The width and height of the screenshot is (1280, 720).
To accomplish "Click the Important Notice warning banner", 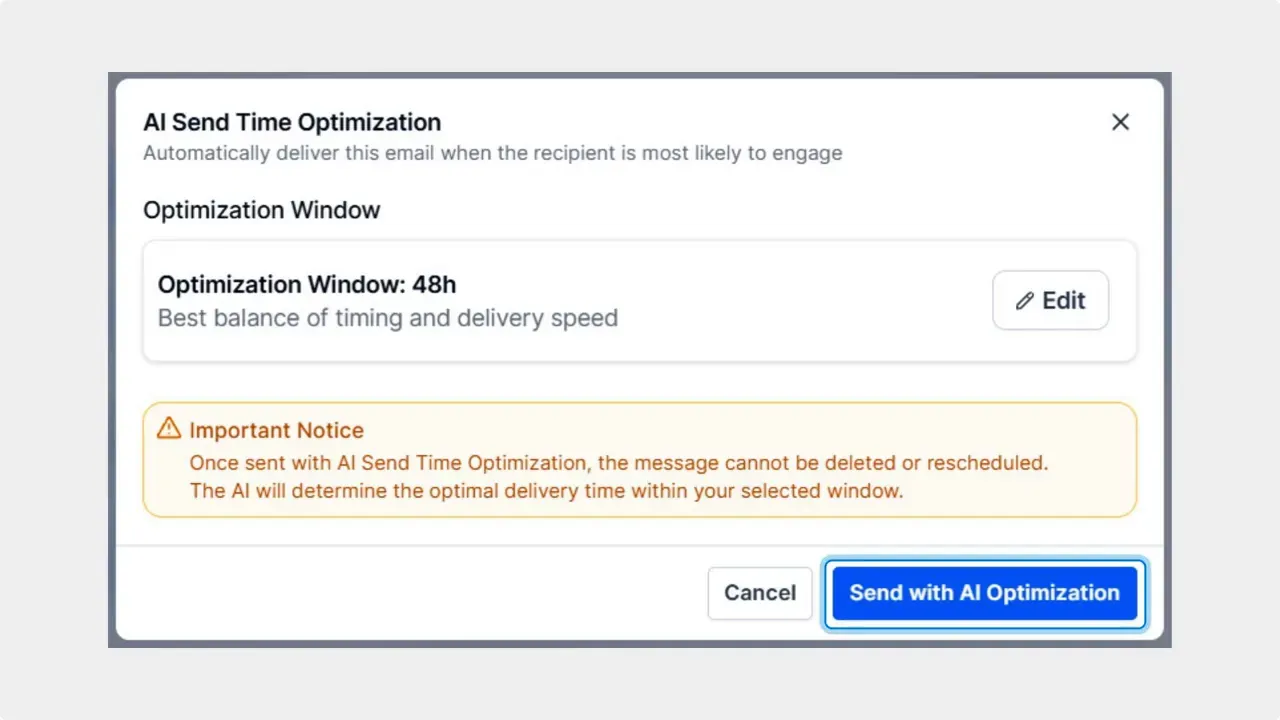I will coord(640,459).
